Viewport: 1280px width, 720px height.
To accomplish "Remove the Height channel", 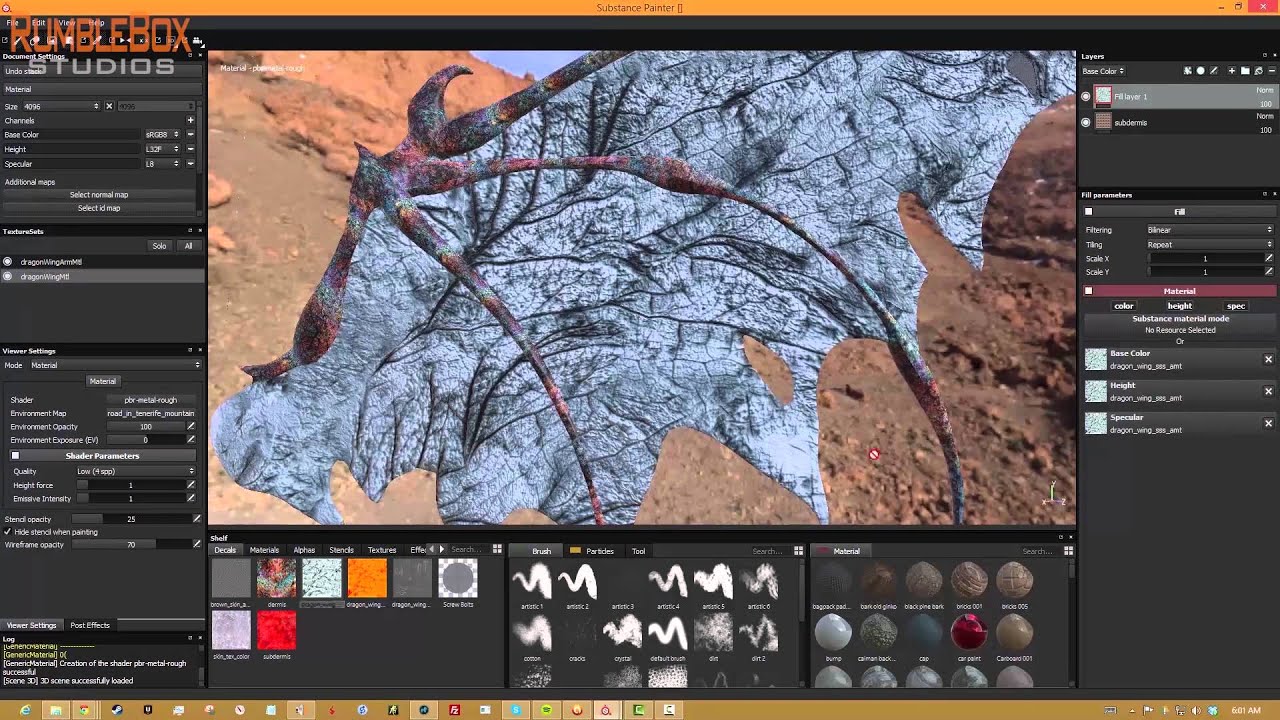I will click(190, 149).
